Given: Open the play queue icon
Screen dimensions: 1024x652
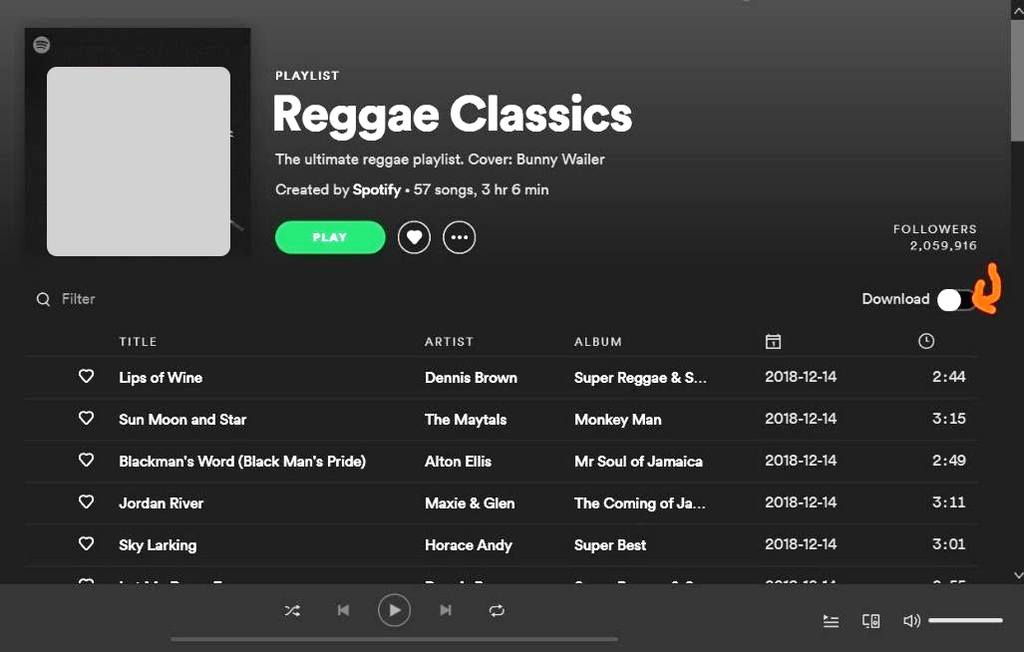Looking at the screenshot, I should pyautogui.click(x=831, y=621).
